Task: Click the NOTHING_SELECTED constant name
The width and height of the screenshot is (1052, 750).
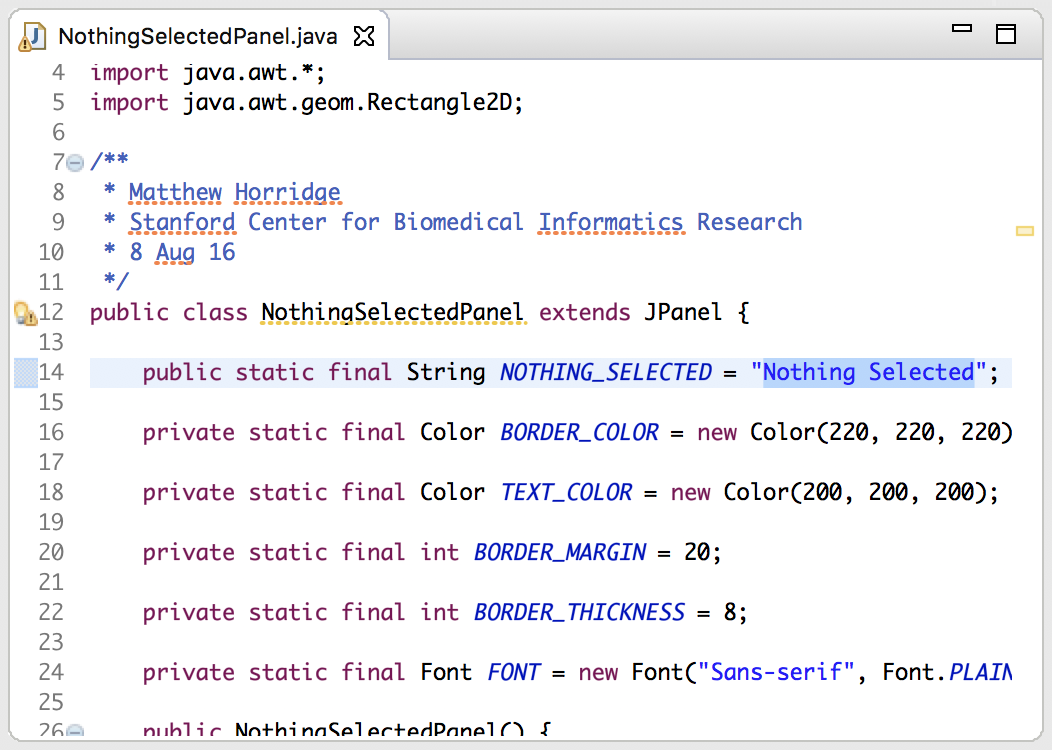Action: tap(606, 372)
